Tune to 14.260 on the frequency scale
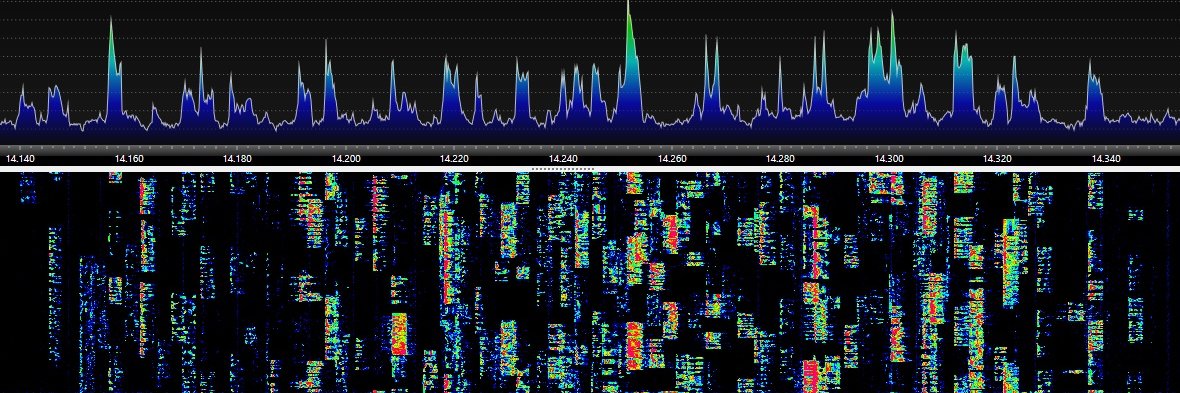Viewport: 1180px width, 393px height. coord(672,159)
